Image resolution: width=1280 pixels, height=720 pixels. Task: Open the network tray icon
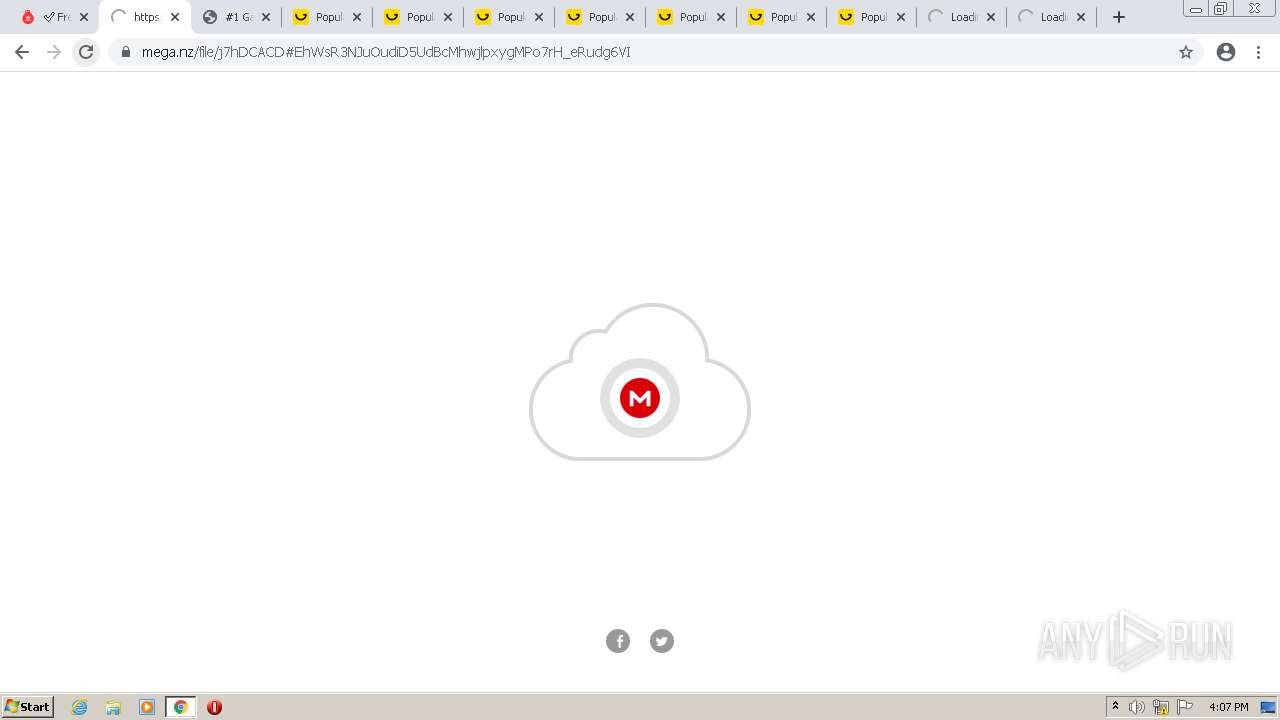[x=1161, y=707]
